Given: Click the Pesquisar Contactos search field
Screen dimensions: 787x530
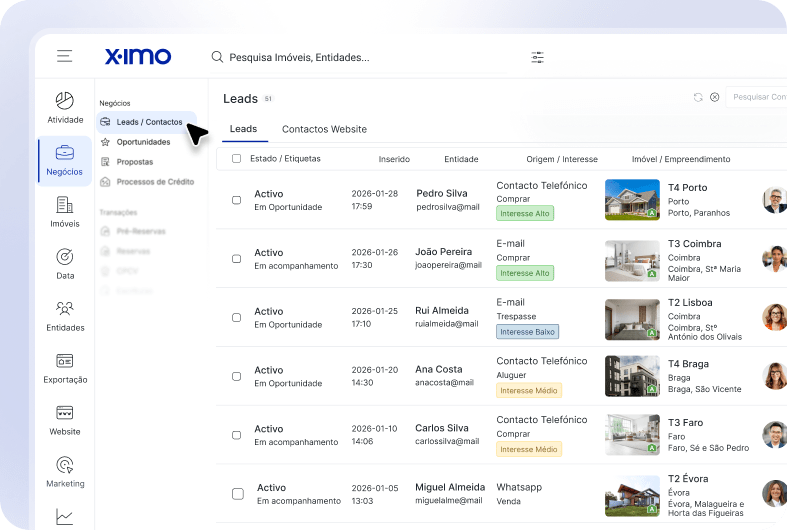Looking at the screenshot, I should coord(756,97).
